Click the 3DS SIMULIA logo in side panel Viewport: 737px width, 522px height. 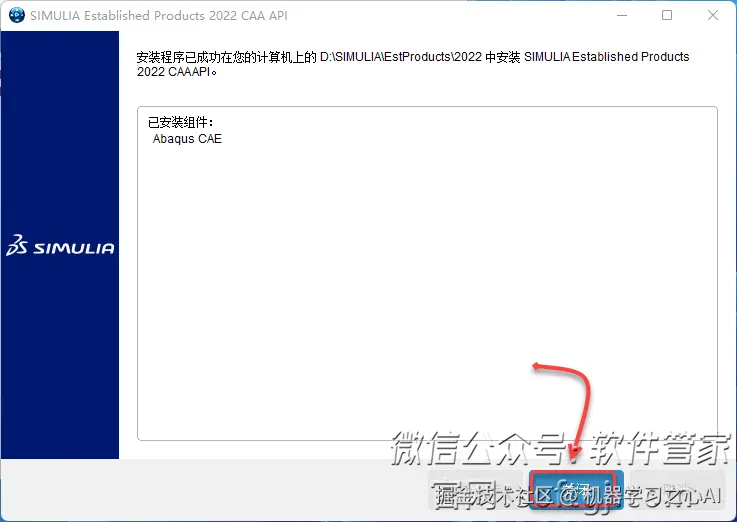tap(60, 245)
